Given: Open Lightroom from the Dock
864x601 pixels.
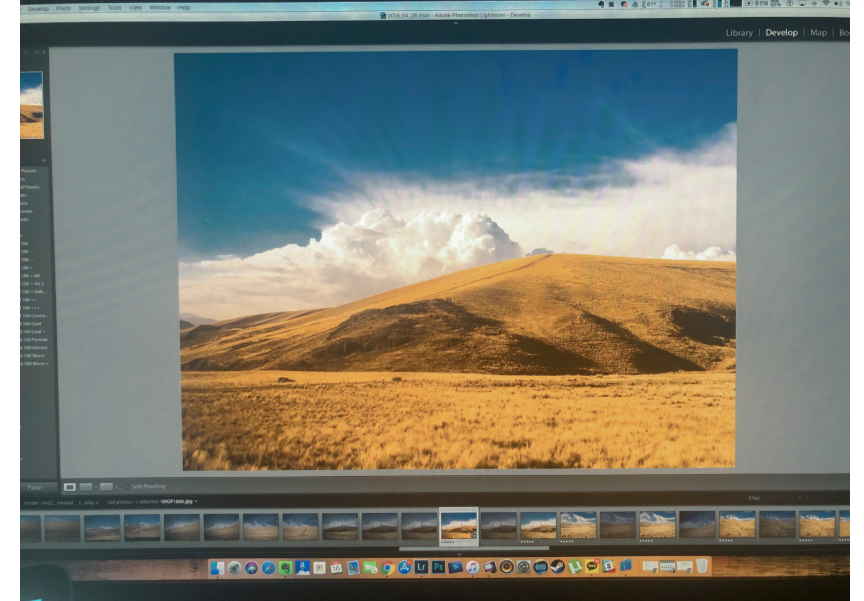Looking at the screenshot, I should coord(421,567).
